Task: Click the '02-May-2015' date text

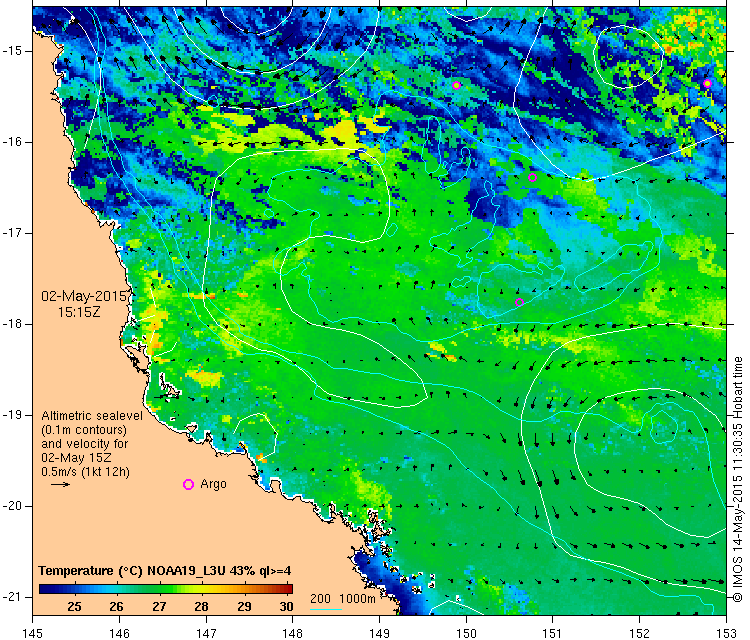Action: coord(84,296)
